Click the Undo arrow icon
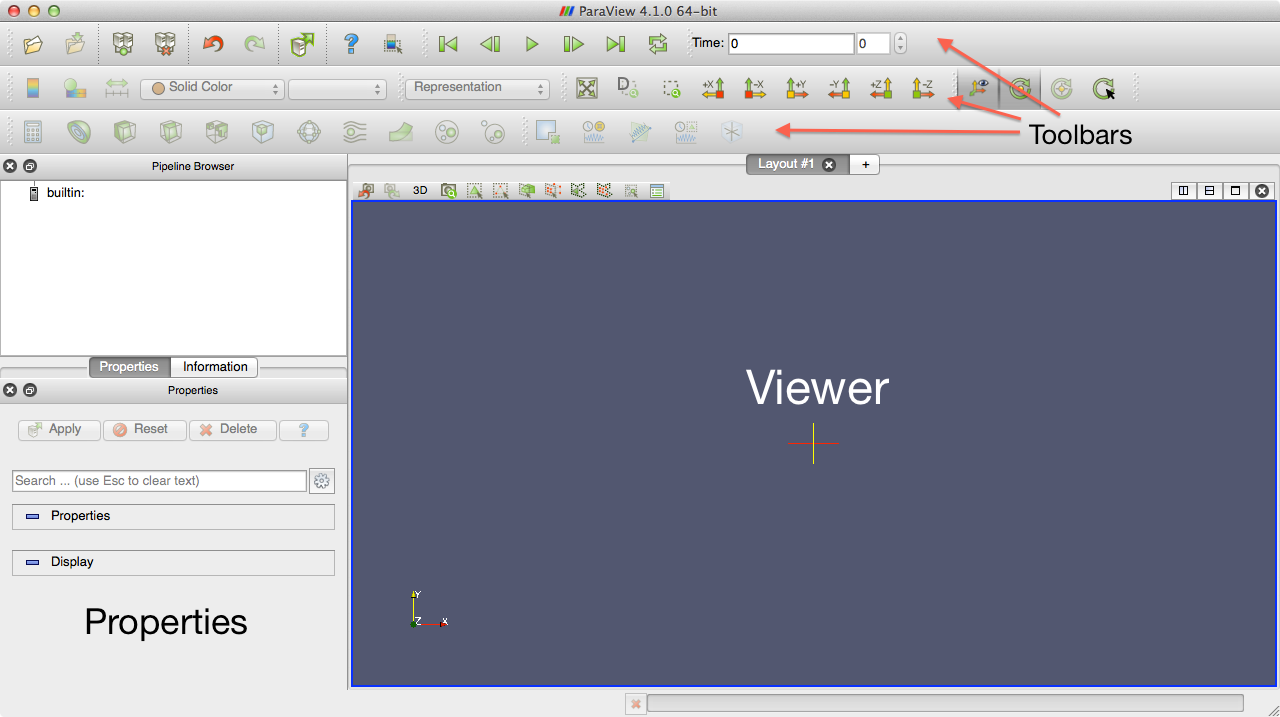Viewport: 1280px width, 717px height. (212, 44)
